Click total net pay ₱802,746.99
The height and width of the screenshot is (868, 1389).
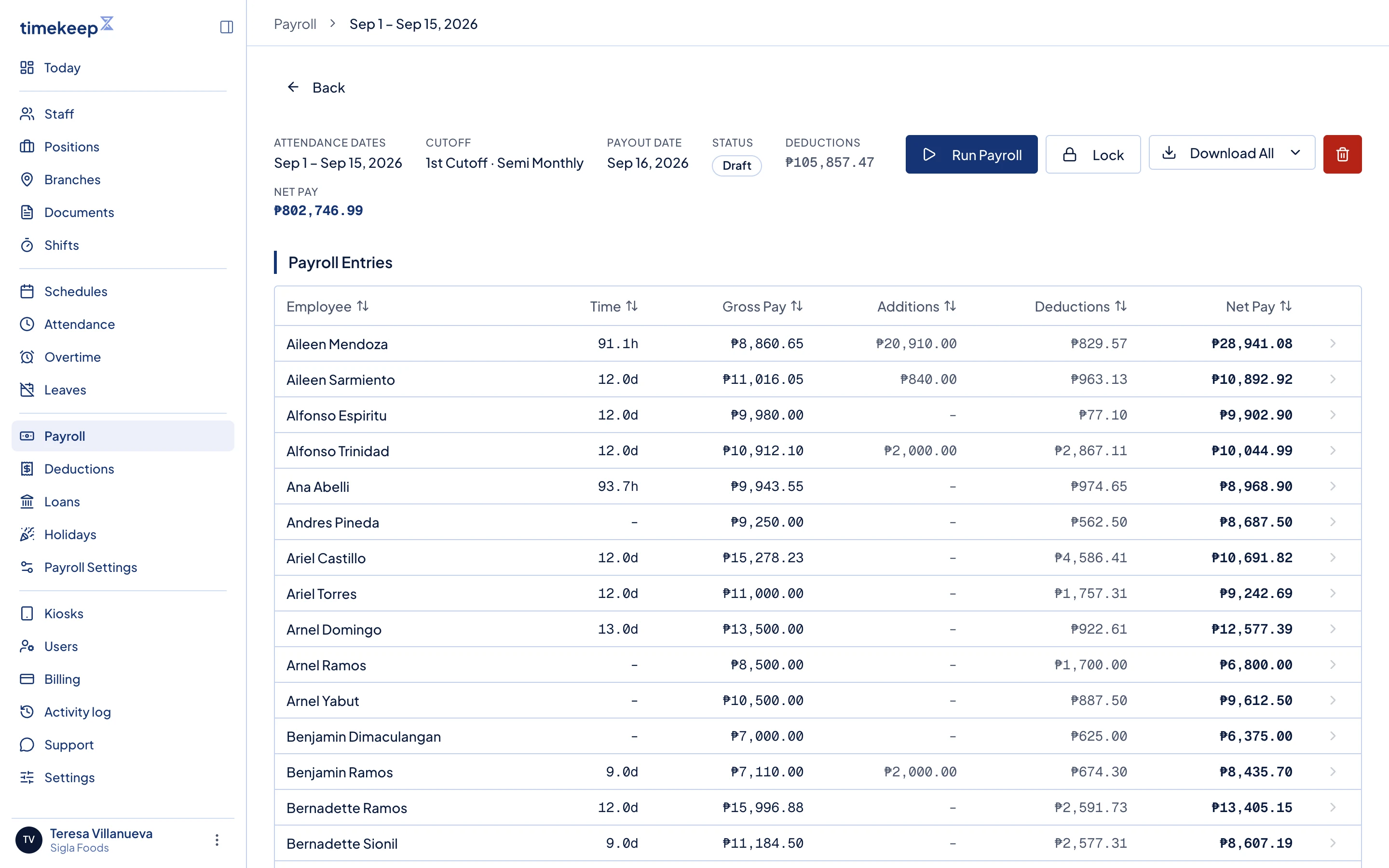coord(318,211)
